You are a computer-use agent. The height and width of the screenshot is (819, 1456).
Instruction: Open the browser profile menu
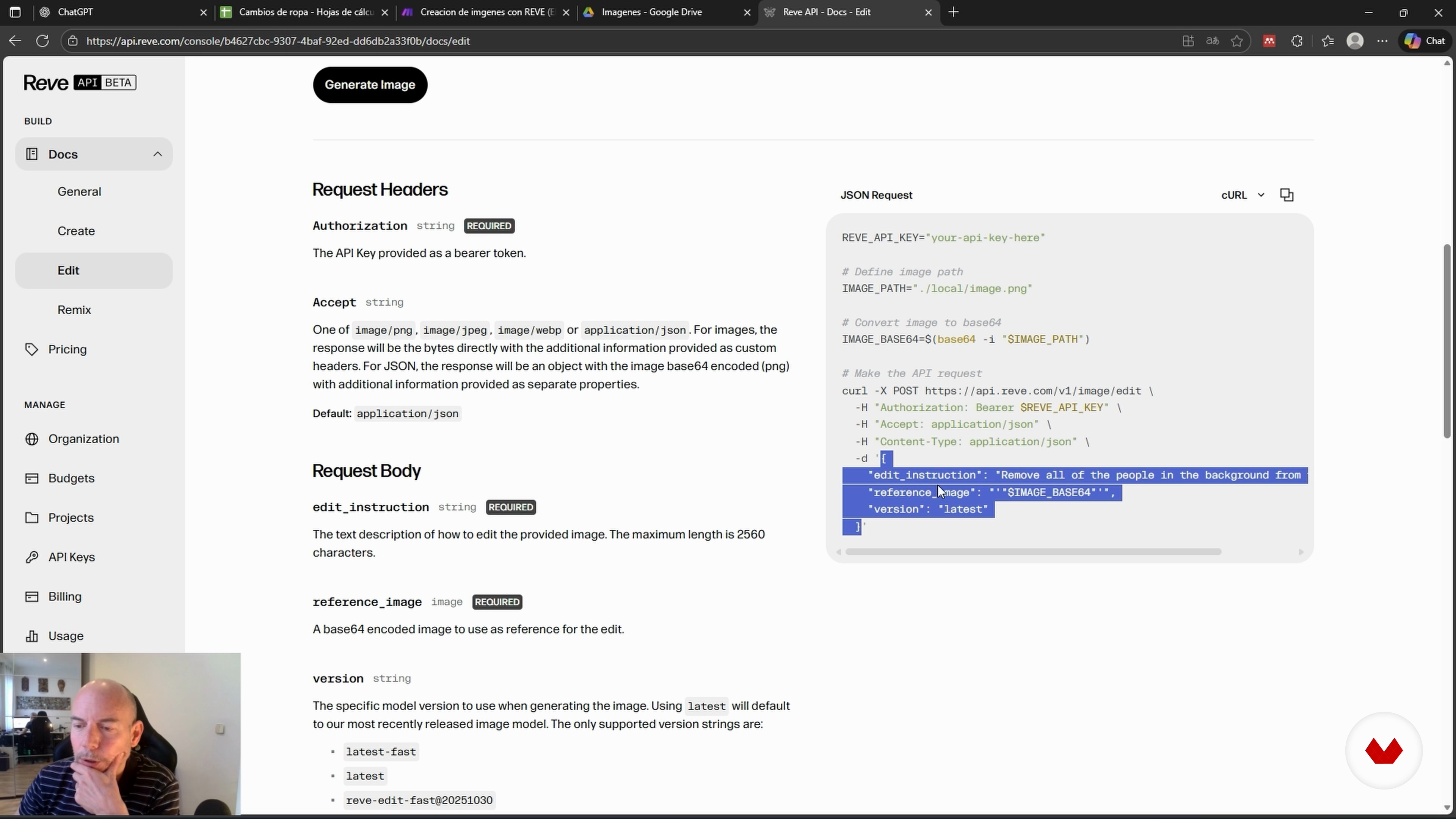pyautogui.click(x=1356, y=41)
